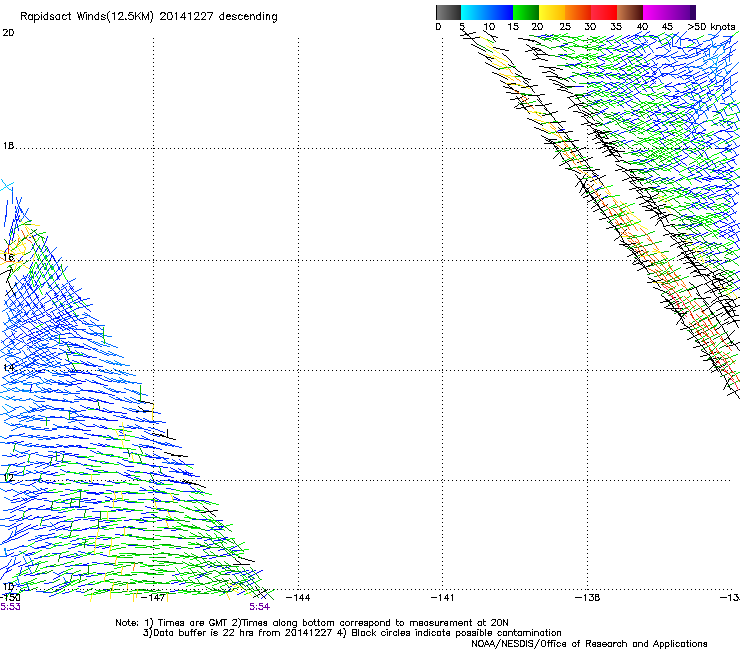
Task: Click the dark purple >50 knots swatch
Action: (693, 12)
